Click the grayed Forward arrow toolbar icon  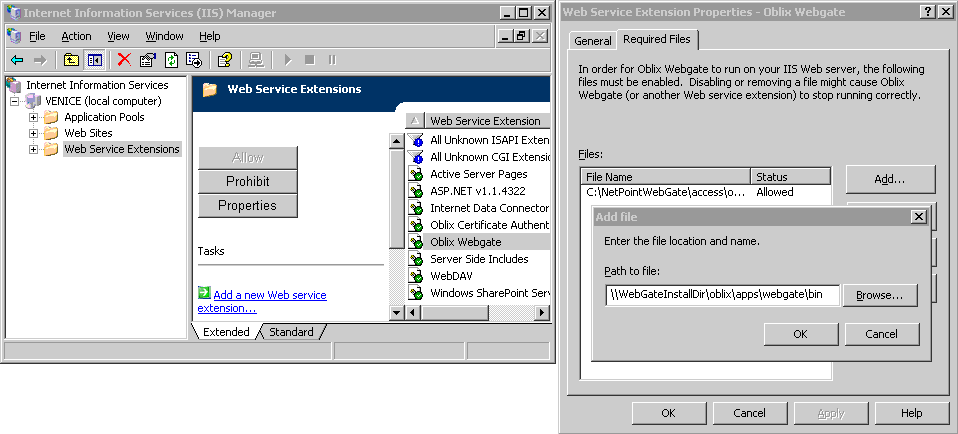[40, 60]
